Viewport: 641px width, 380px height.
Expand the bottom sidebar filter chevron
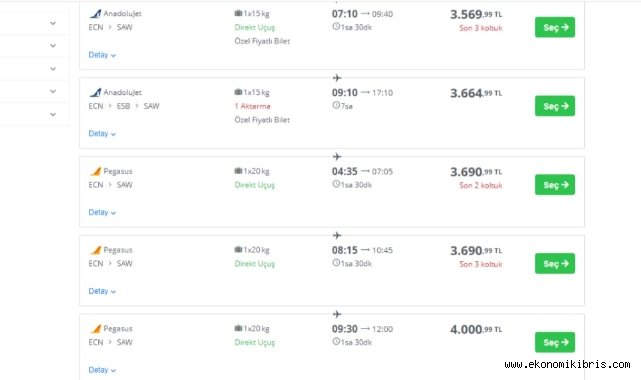coord(53,114)
